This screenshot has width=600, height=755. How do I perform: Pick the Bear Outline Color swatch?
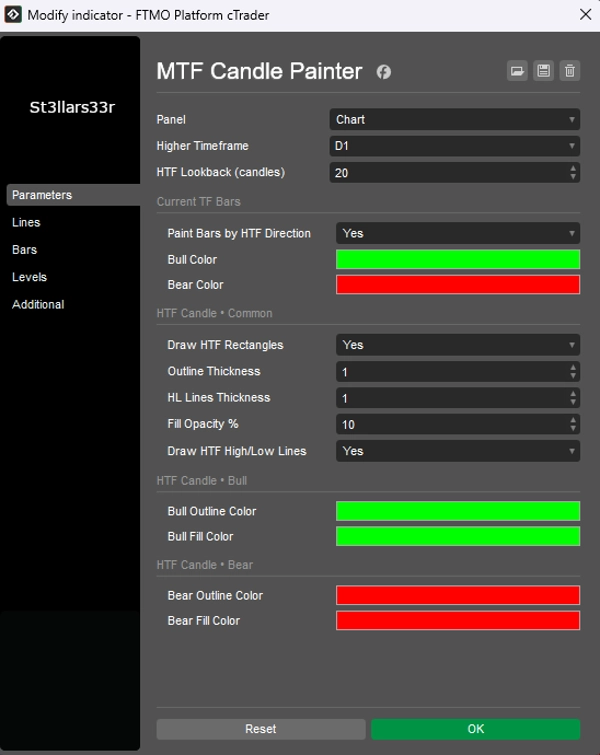click(457, 595)
